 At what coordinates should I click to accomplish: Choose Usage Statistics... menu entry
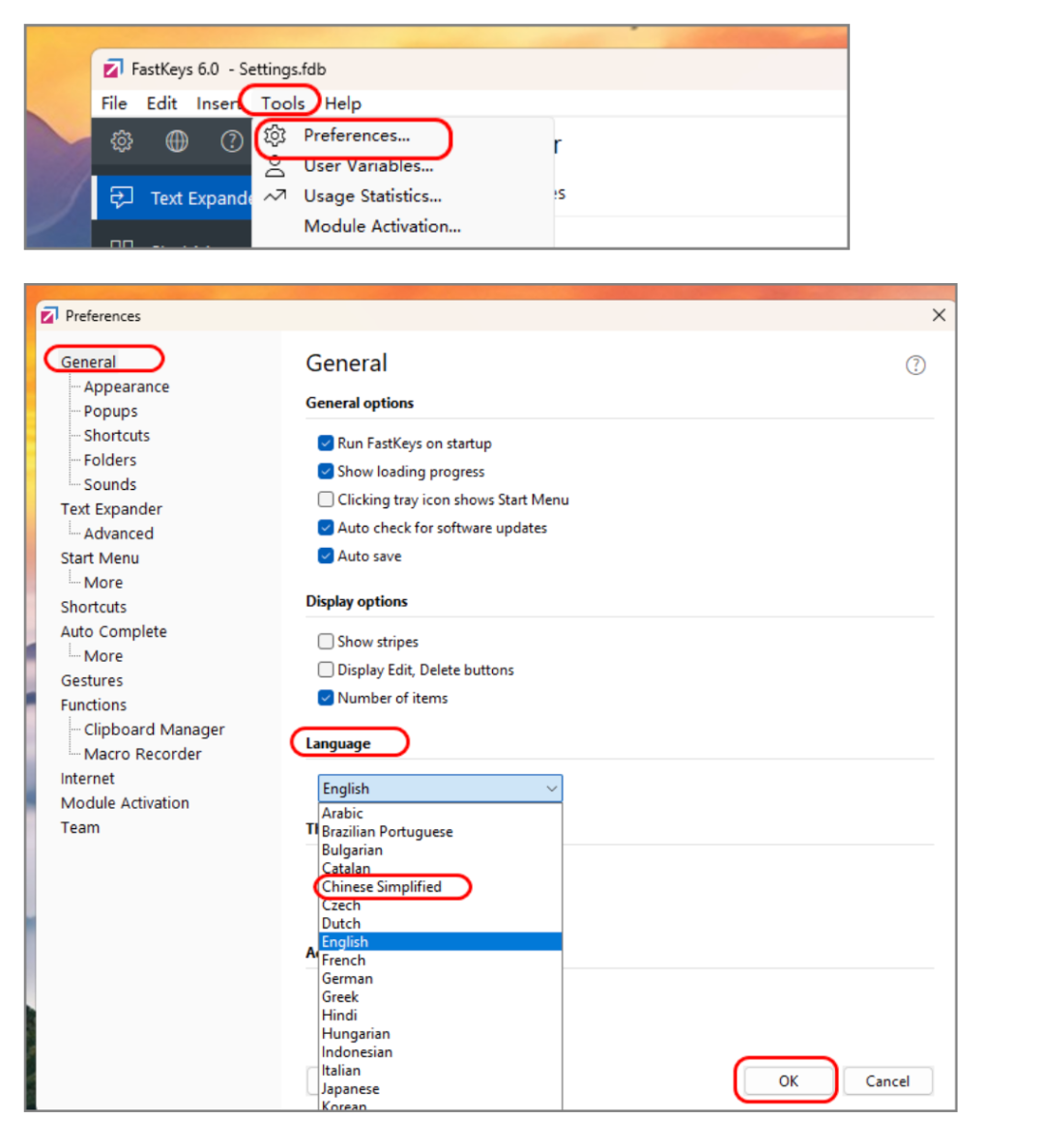point(372,196)
